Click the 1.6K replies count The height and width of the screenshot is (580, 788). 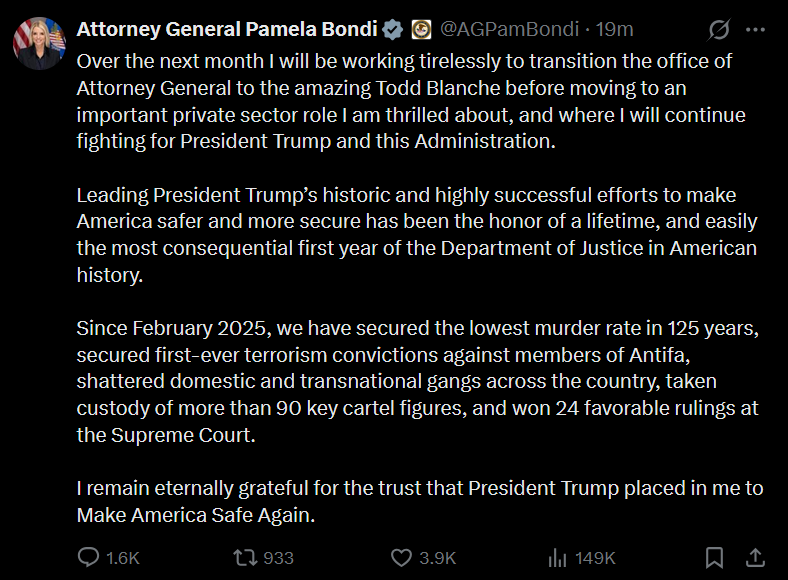tap(122, 557)
